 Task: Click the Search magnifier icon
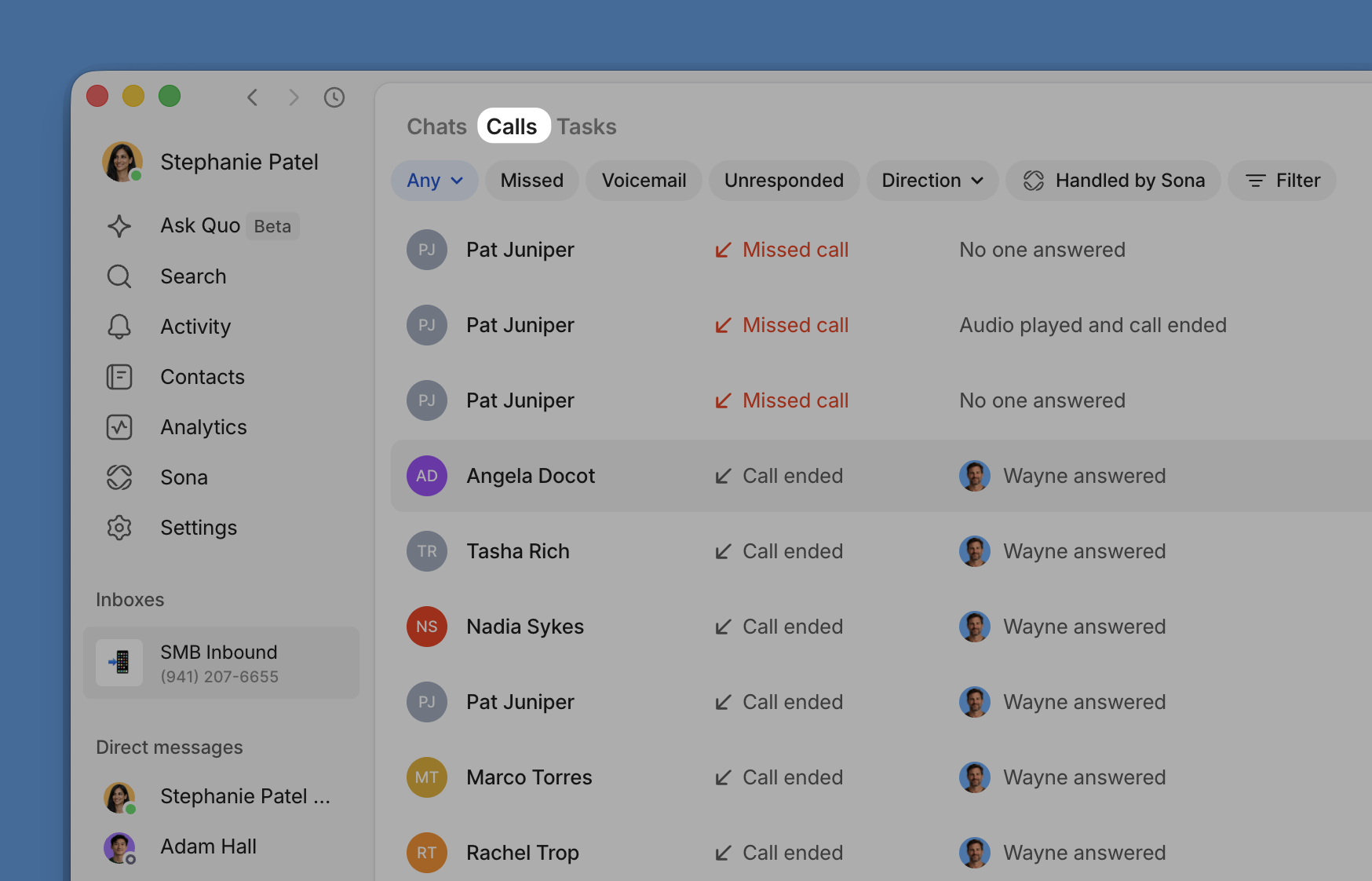click(x=119, y=276)
